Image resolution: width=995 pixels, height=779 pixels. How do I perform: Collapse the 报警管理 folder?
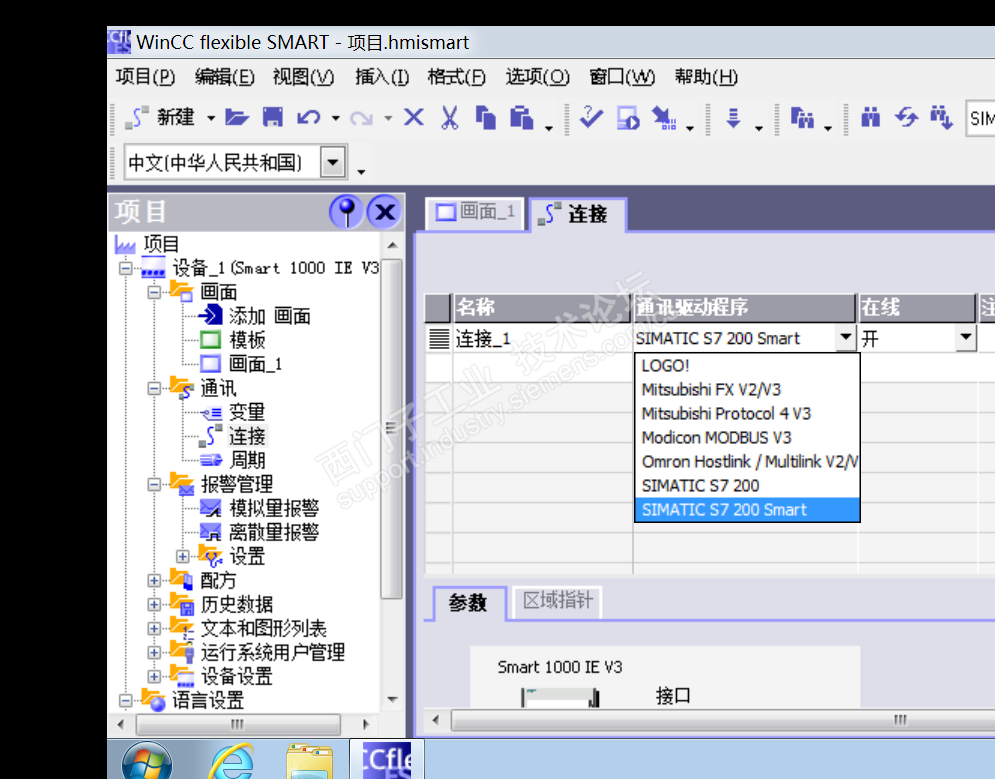coord(154,485)
